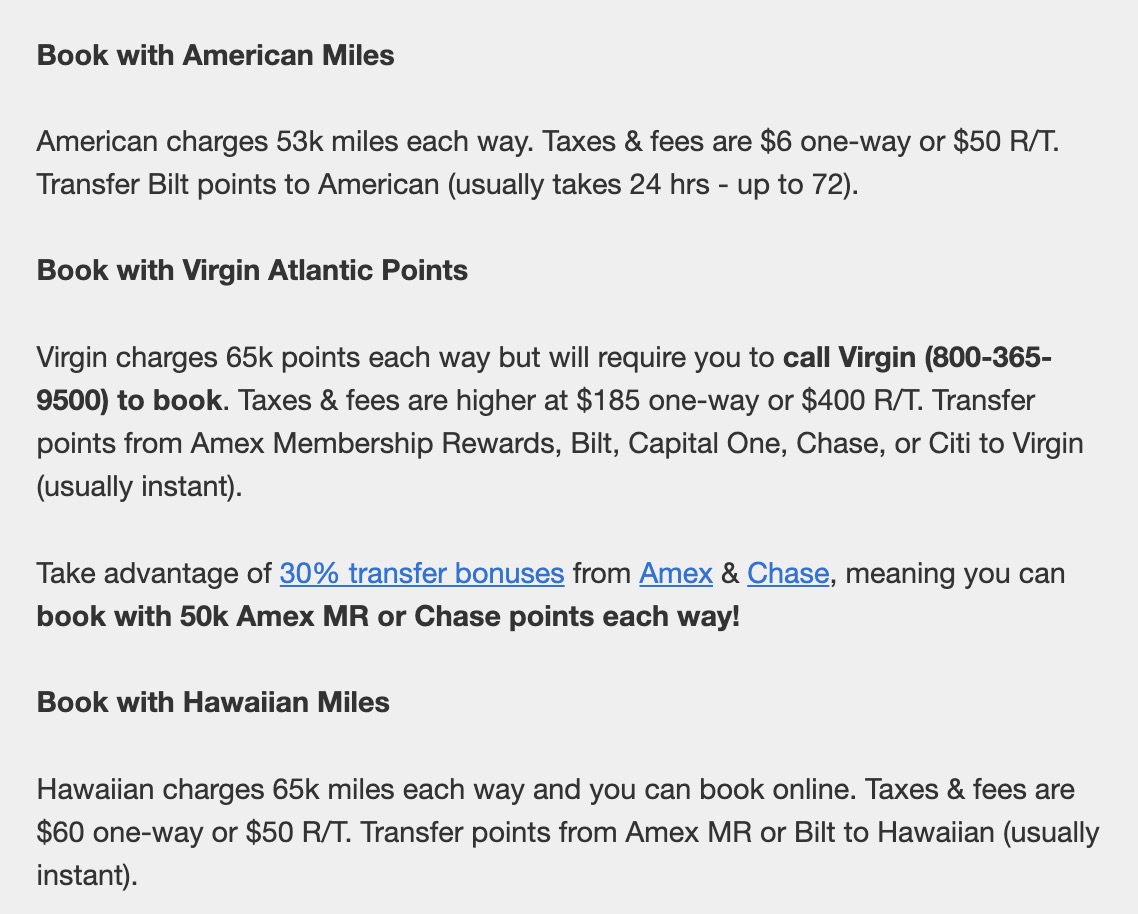This screenshot has height=914, width=1138.
Task: Click the 'Book with Hawaiian Miles' heading
Action: [x=213, y=702]
